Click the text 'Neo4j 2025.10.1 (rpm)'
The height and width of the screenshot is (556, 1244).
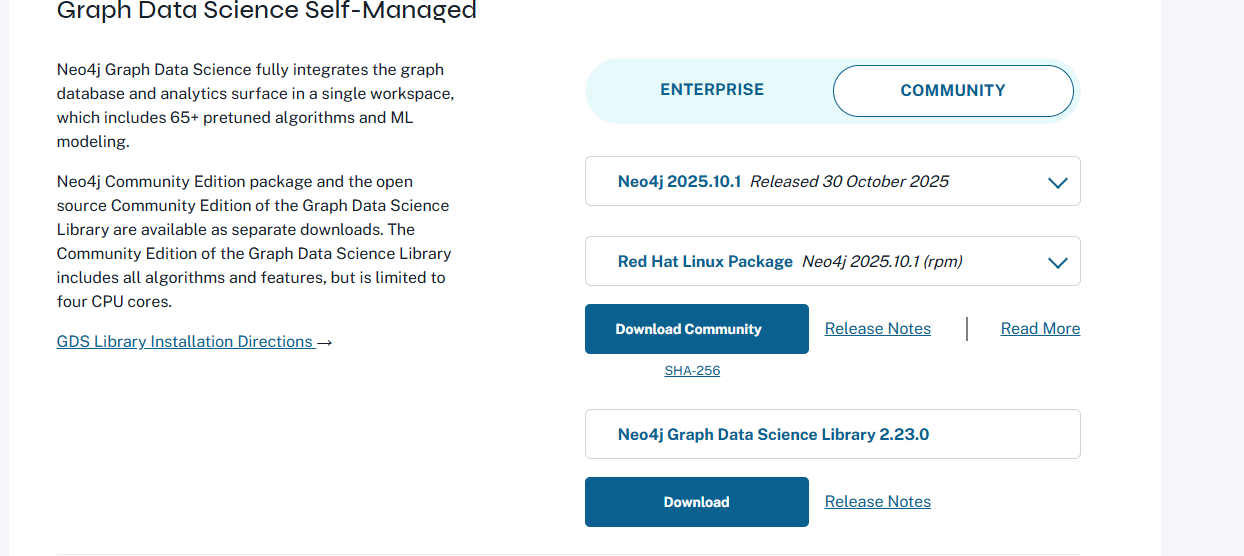[x=882, y=262]
